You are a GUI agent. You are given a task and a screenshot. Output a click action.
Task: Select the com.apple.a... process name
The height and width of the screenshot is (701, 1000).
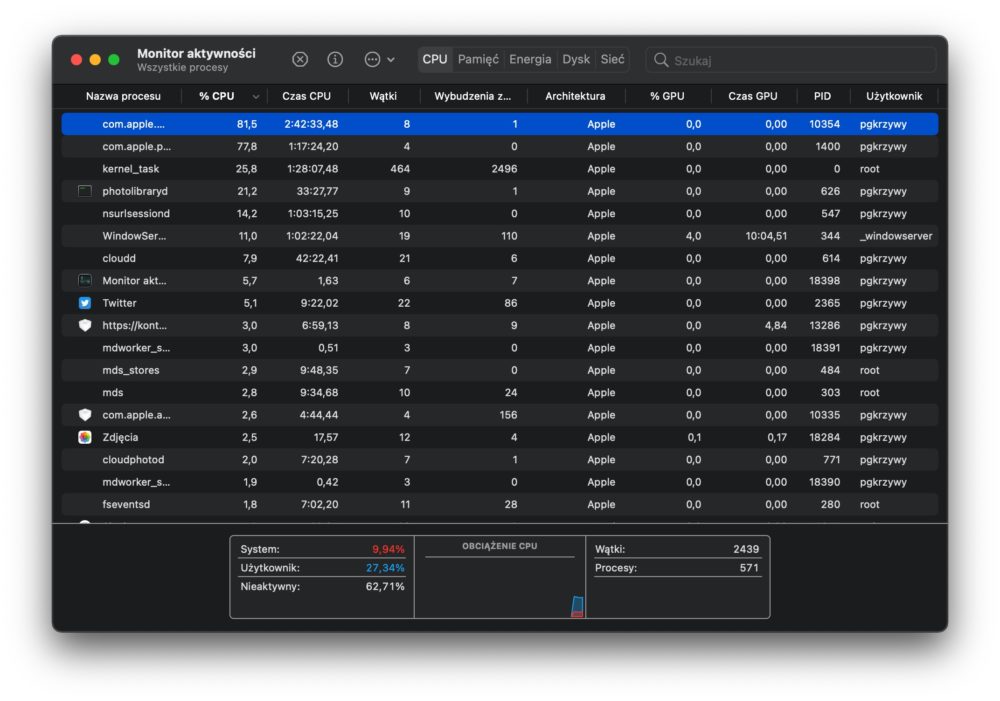[x=136, y=415]
